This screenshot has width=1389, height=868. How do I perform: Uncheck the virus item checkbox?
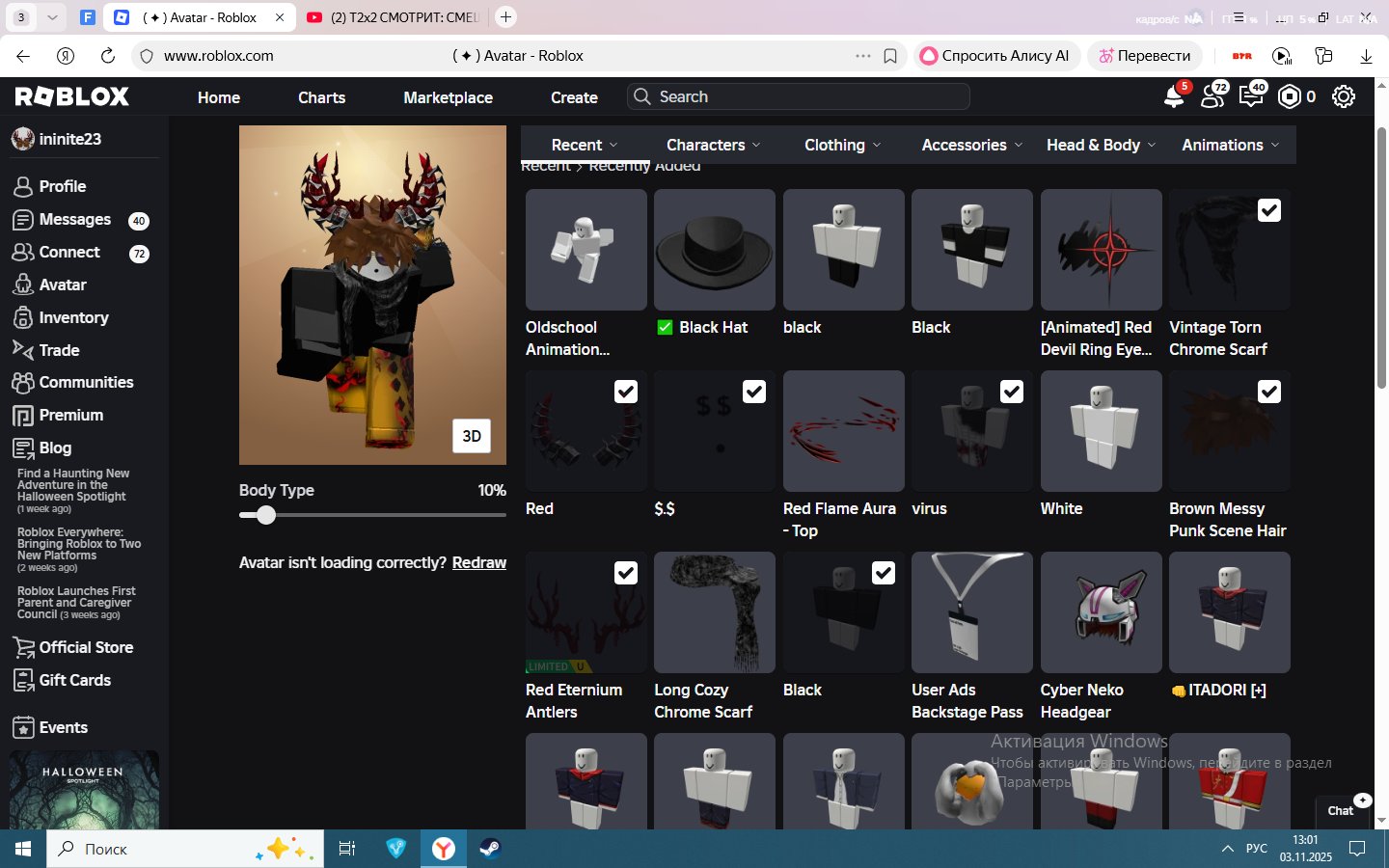[1012, 392]
